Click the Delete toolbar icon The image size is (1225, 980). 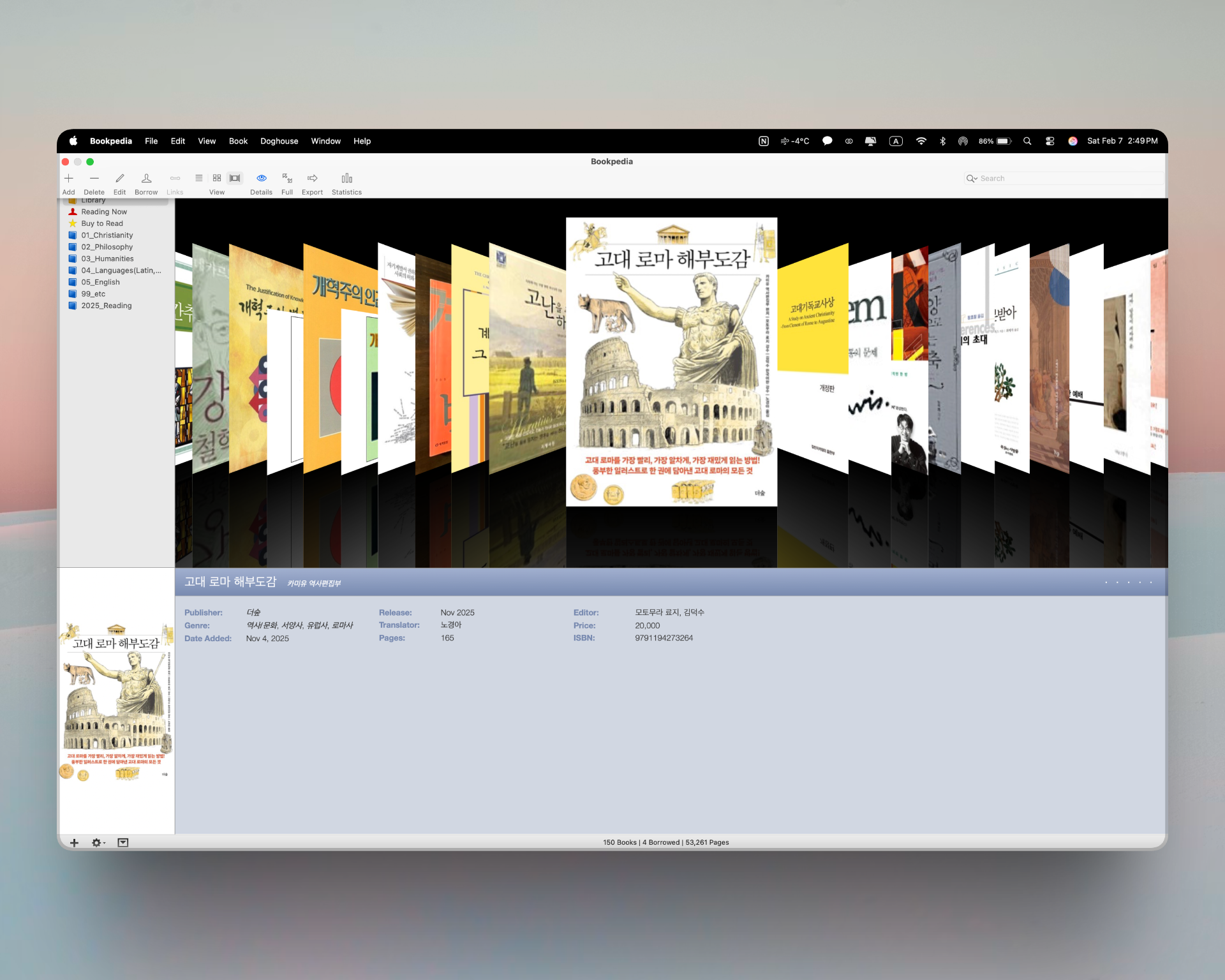pos(94,179)
